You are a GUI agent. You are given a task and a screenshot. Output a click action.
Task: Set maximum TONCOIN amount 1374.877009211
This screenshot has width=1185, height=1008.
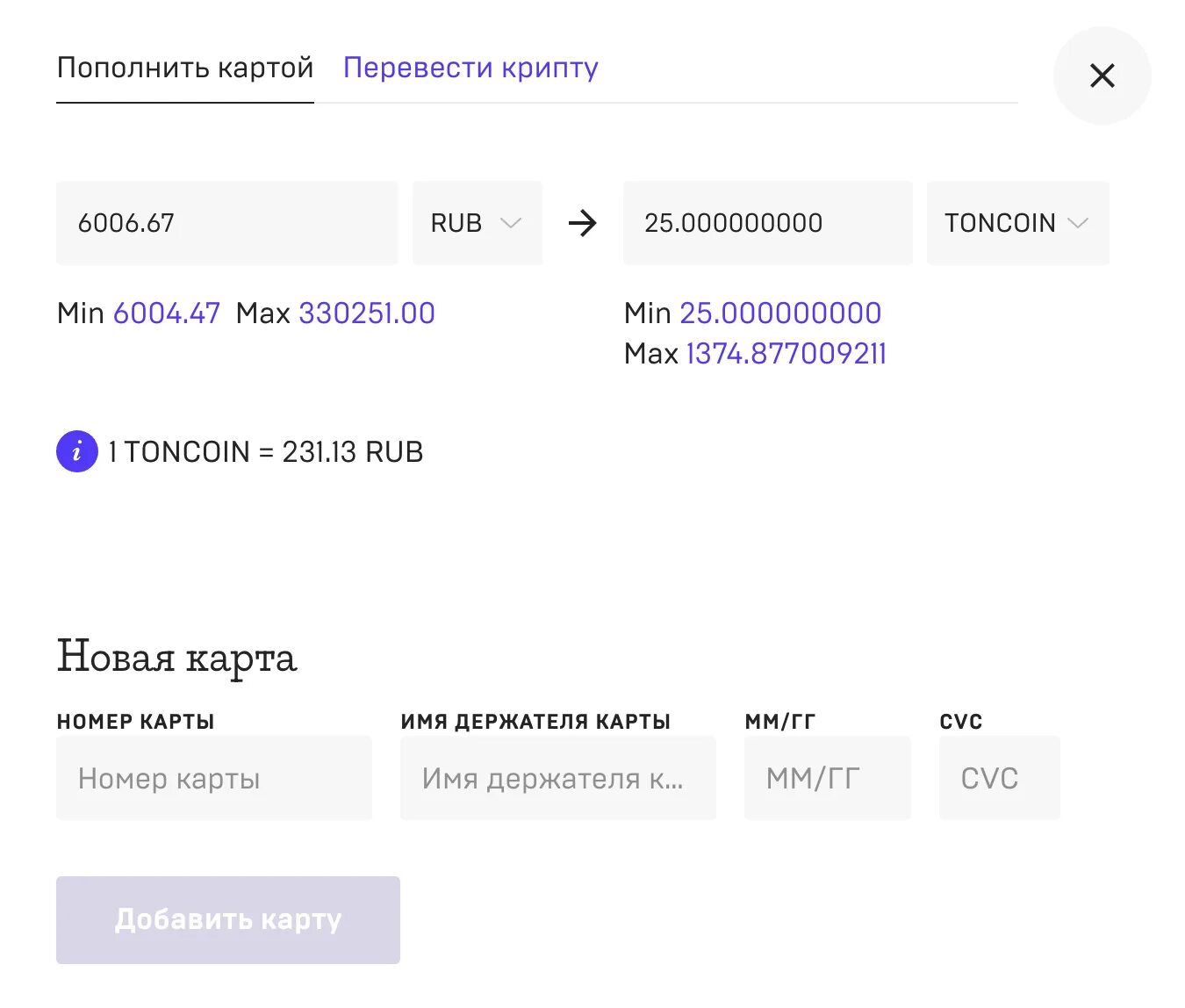pyautogui.click(x=786, y=354)
